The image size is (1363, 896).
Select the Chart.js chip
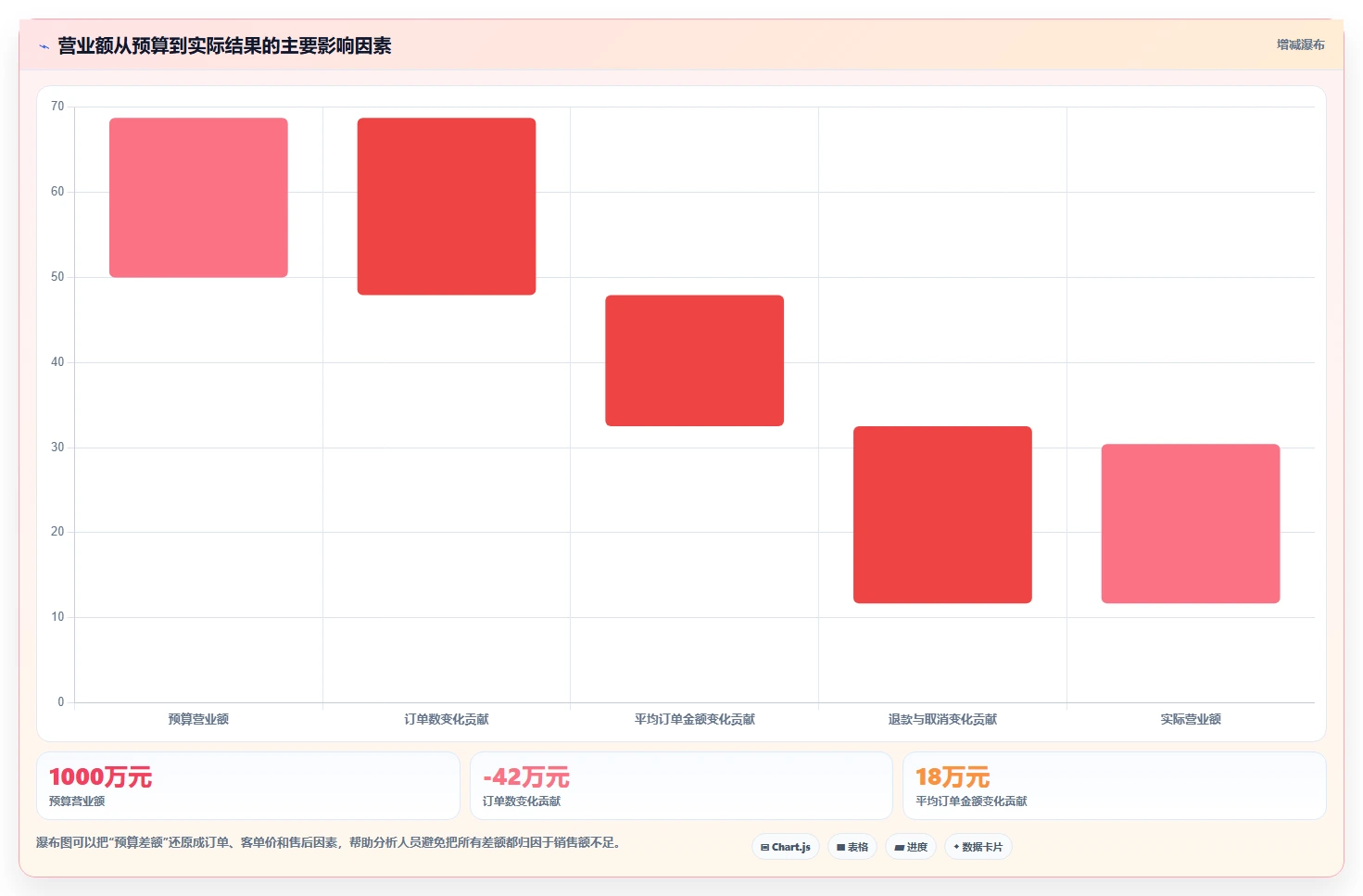(786, 847)
